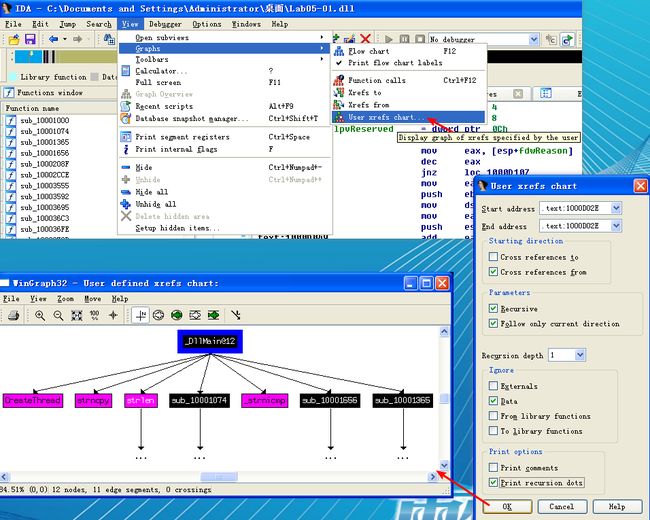Open the Recursion depth dropdown

580,355
